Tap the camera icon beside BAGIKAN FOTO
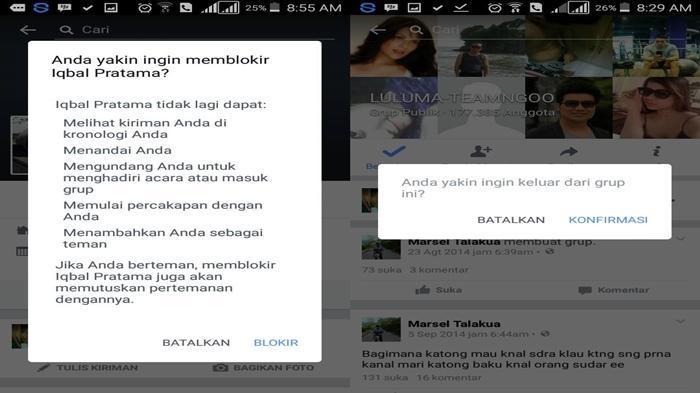The height and width of the screenshot is (393, 700). click(220, 368)
